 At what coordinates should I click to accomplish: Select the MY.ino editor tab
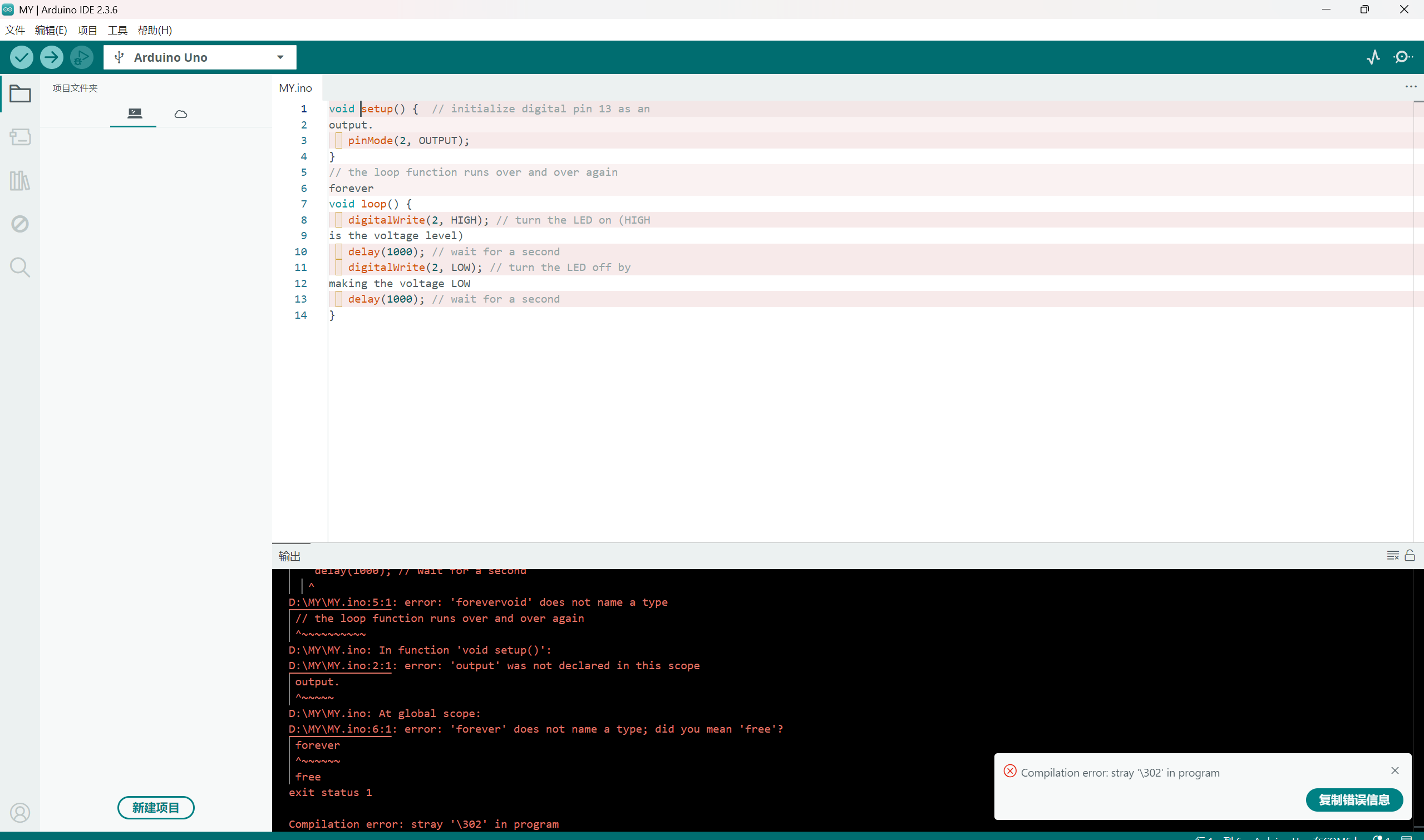[x=295, y=88]
